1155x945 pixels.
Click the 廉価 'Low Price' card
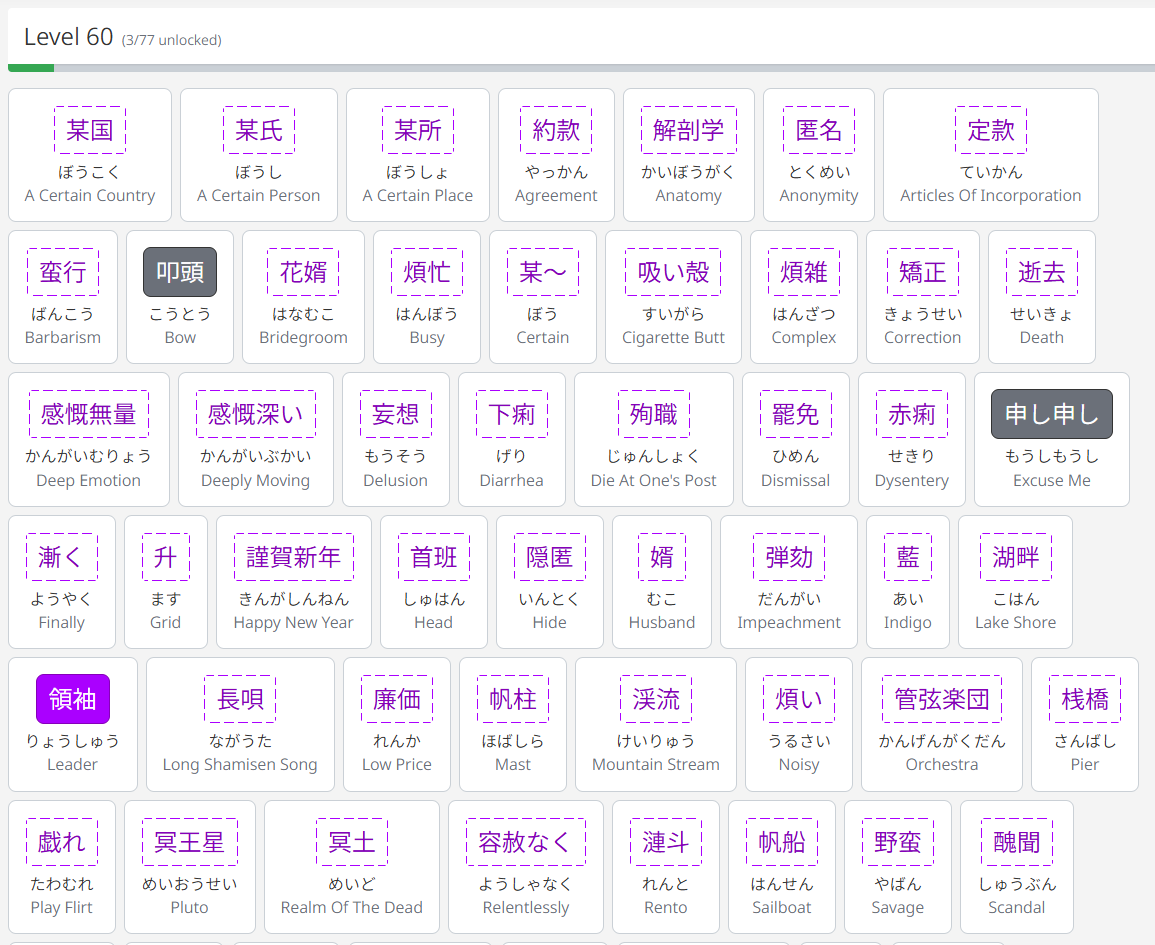397,724
